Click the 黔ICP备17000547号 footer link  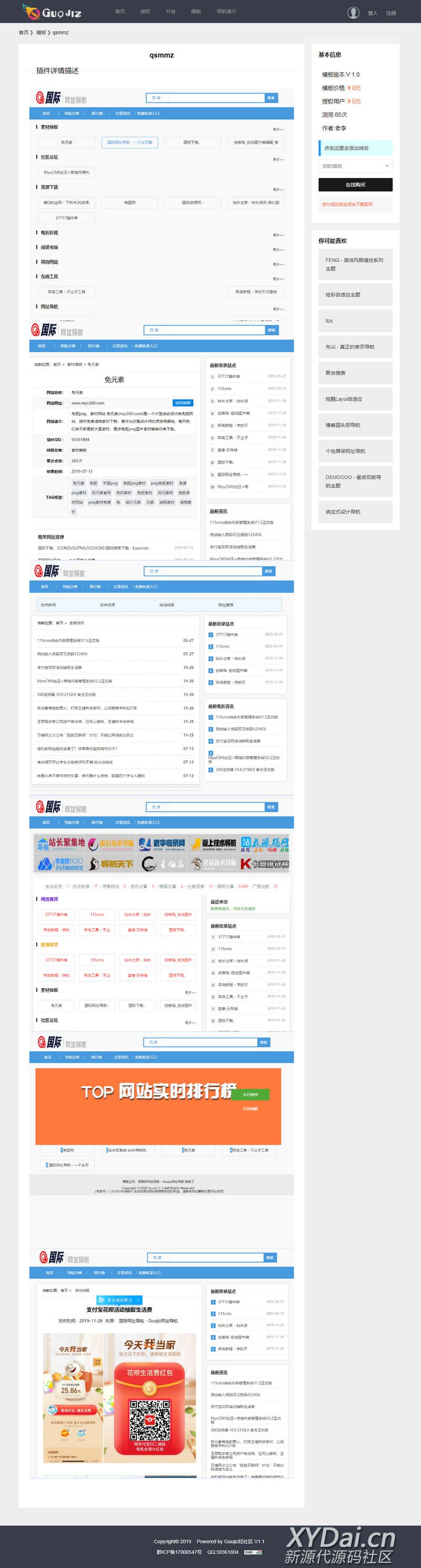coord(179,1552)
